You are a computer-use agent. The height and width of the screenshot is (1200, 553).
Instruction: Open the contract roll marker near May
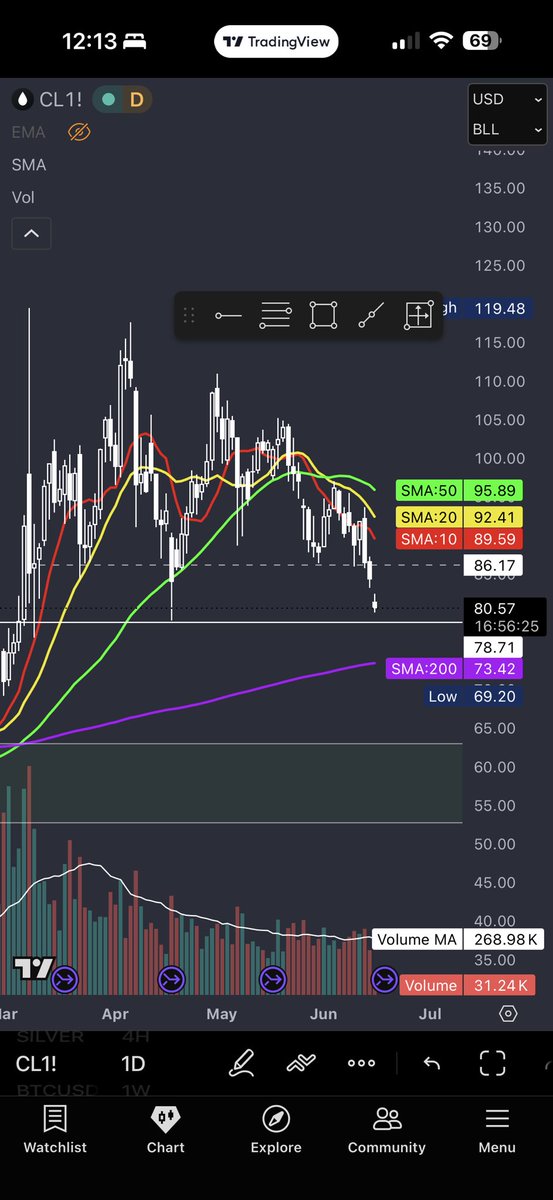pyautogui.click(x=273, y=979)
